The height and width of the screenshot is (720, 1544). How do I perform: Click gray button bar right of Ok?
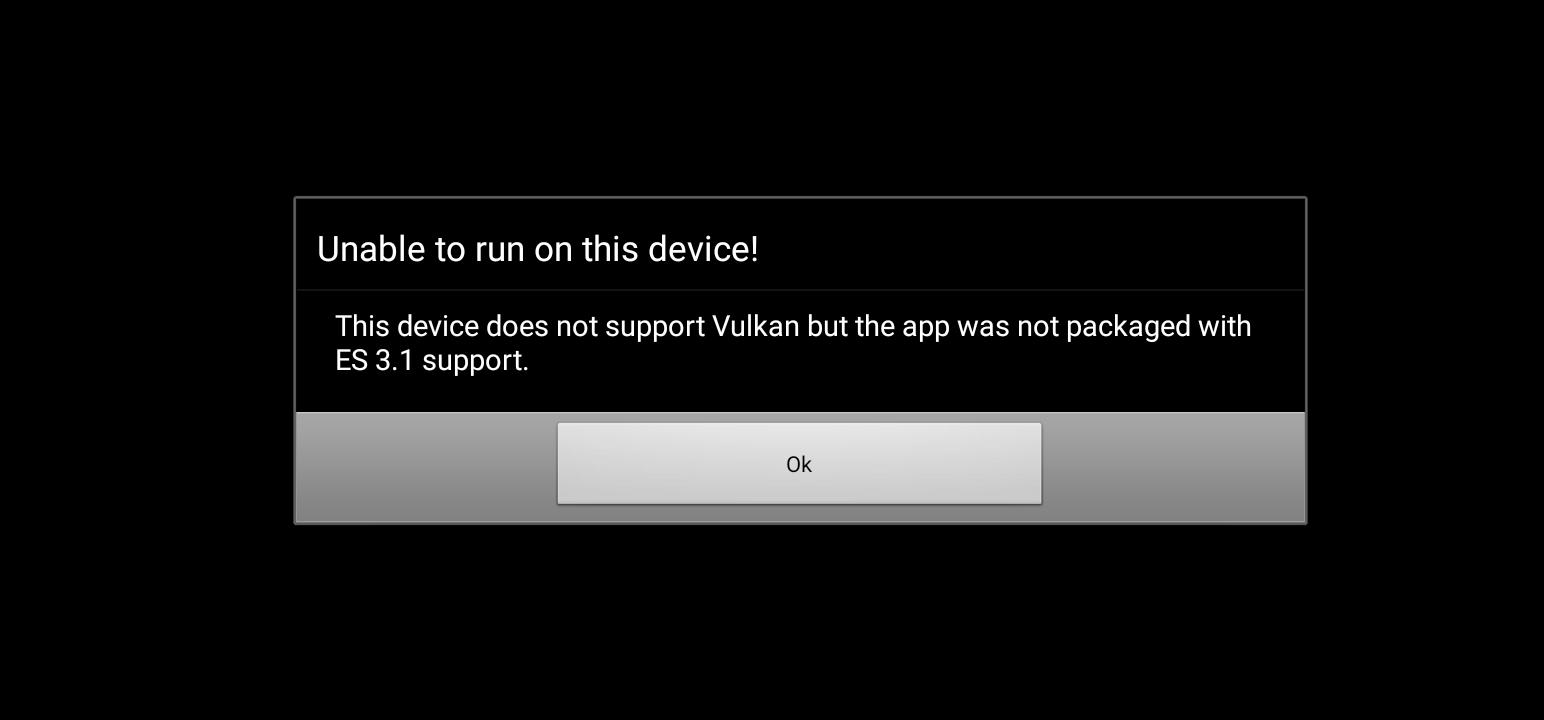point(1173,467)
